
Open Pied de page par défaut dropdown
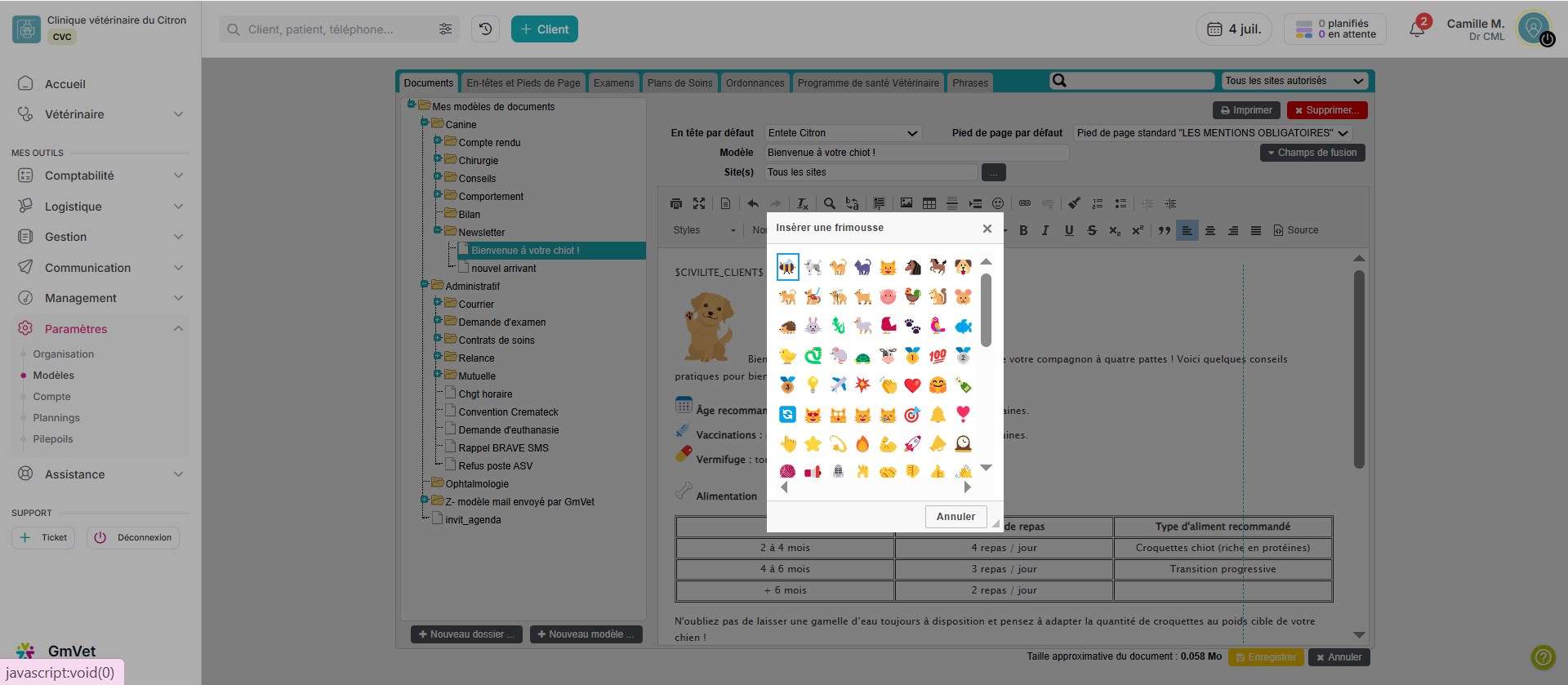pyautogui.click(x=1213, y=133)
